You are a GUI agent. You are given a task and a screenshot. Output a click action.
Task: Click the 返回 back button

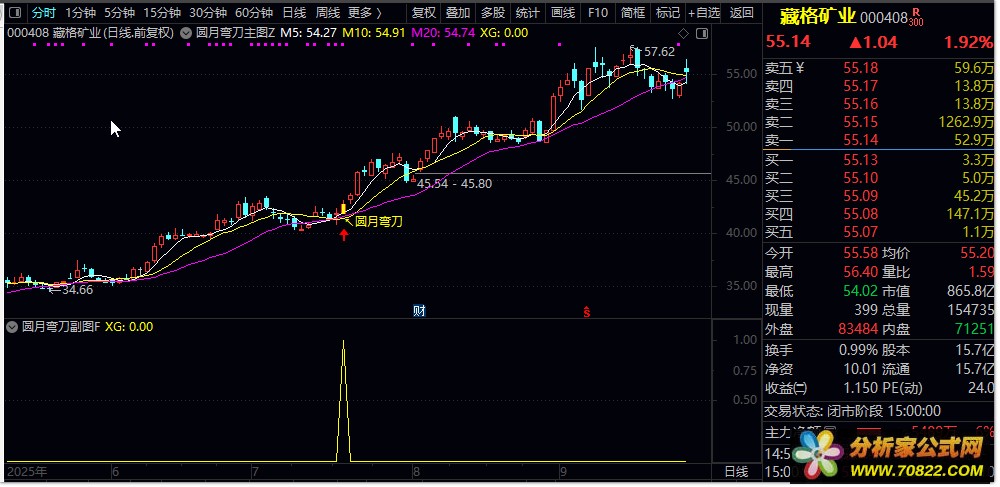point(741,12)
